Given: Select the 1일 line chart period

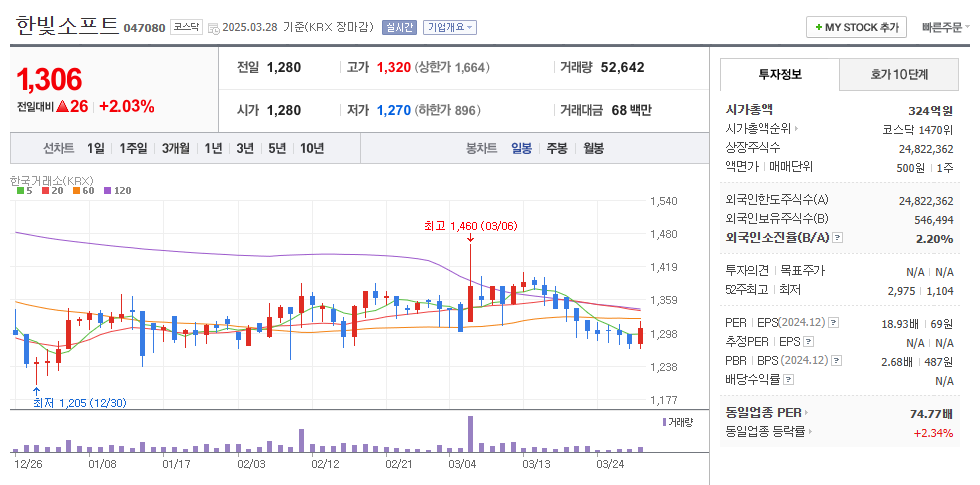Looking at the screenshot, I should tap(96, 149).
